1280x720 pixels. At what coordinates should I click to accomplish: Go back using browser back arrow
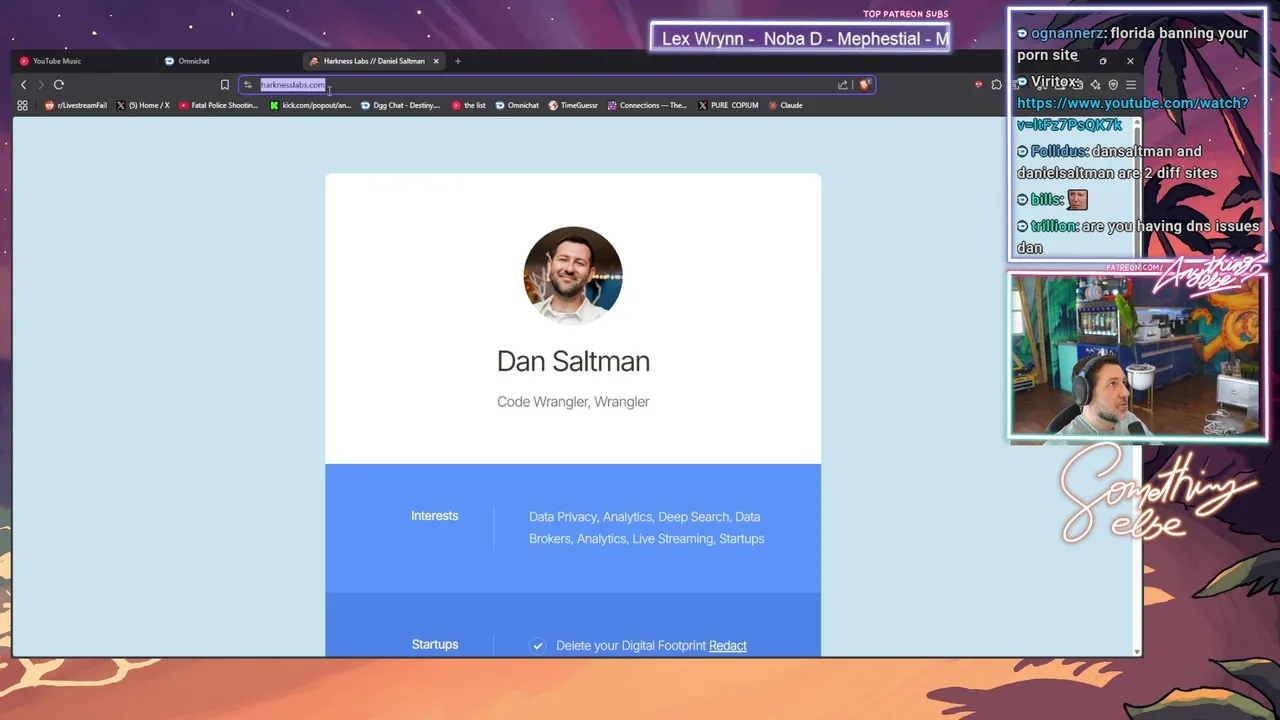[x=24, y=85]
